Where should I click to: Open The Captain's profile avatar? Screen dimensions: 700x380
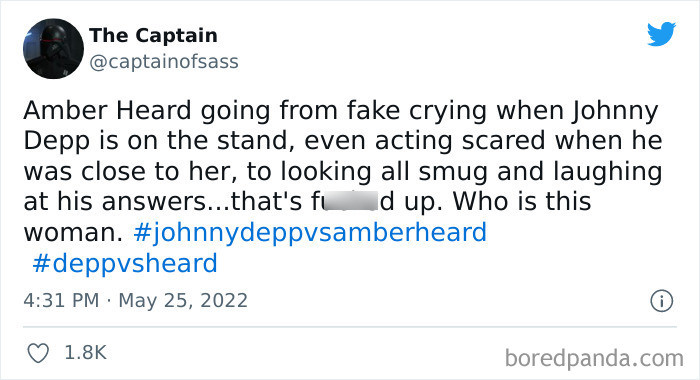pyautogui.click(x=53, y=49)
